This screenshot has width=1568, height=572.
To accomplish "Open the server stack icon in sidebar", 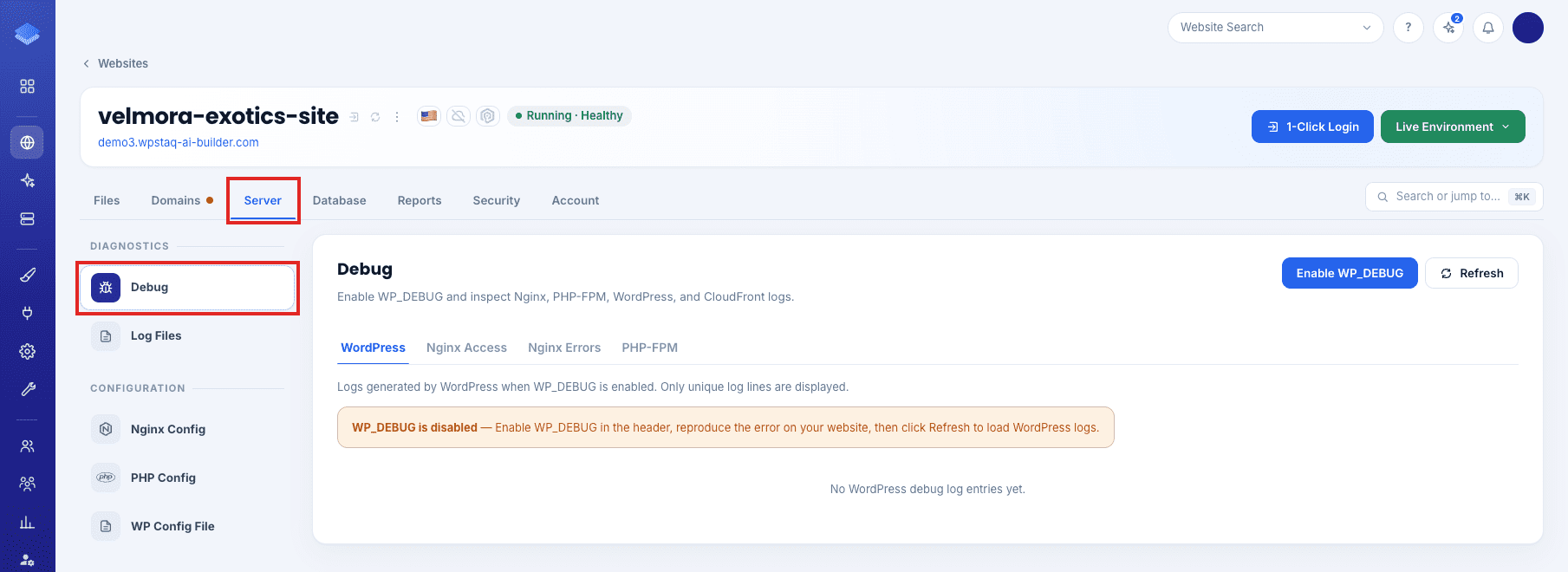I will click(x=27, y=218).
